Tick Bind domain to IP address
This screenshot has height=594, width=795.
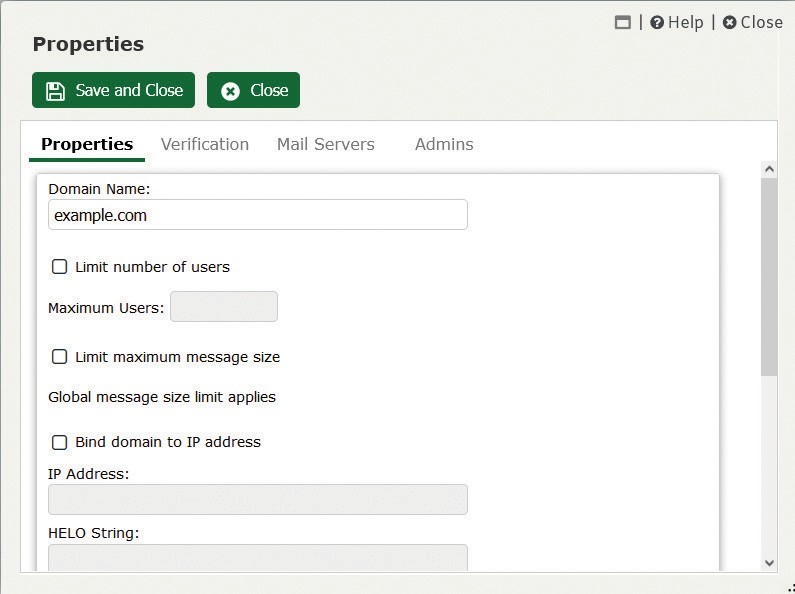(x=59, y=442)
